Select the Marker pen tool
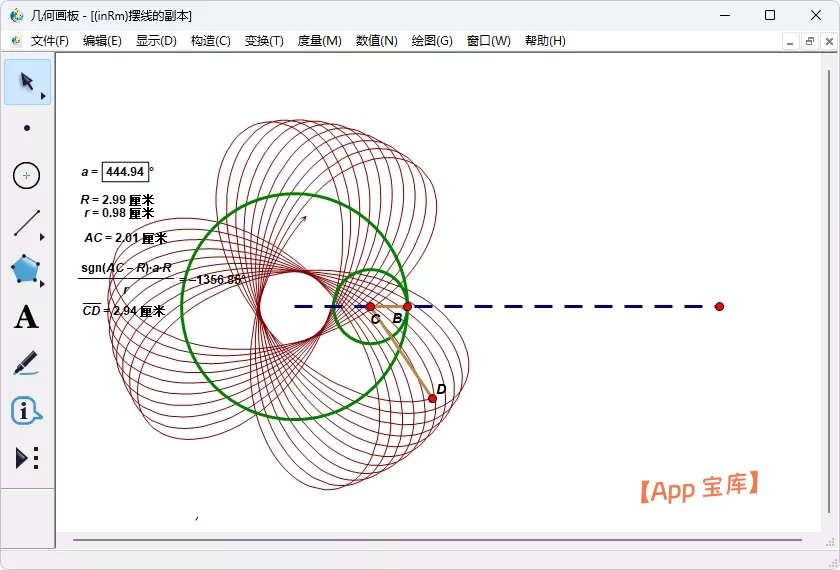Viewport: 840px width, 570px height. pos(25,363)
